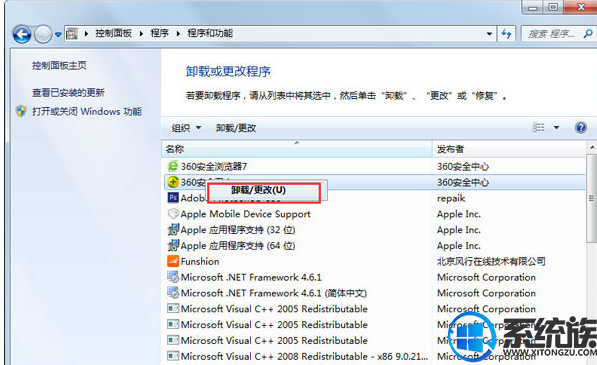Click the greyed Forward arrow button
This screenshot has height=365, width=597.
point(43,35)
